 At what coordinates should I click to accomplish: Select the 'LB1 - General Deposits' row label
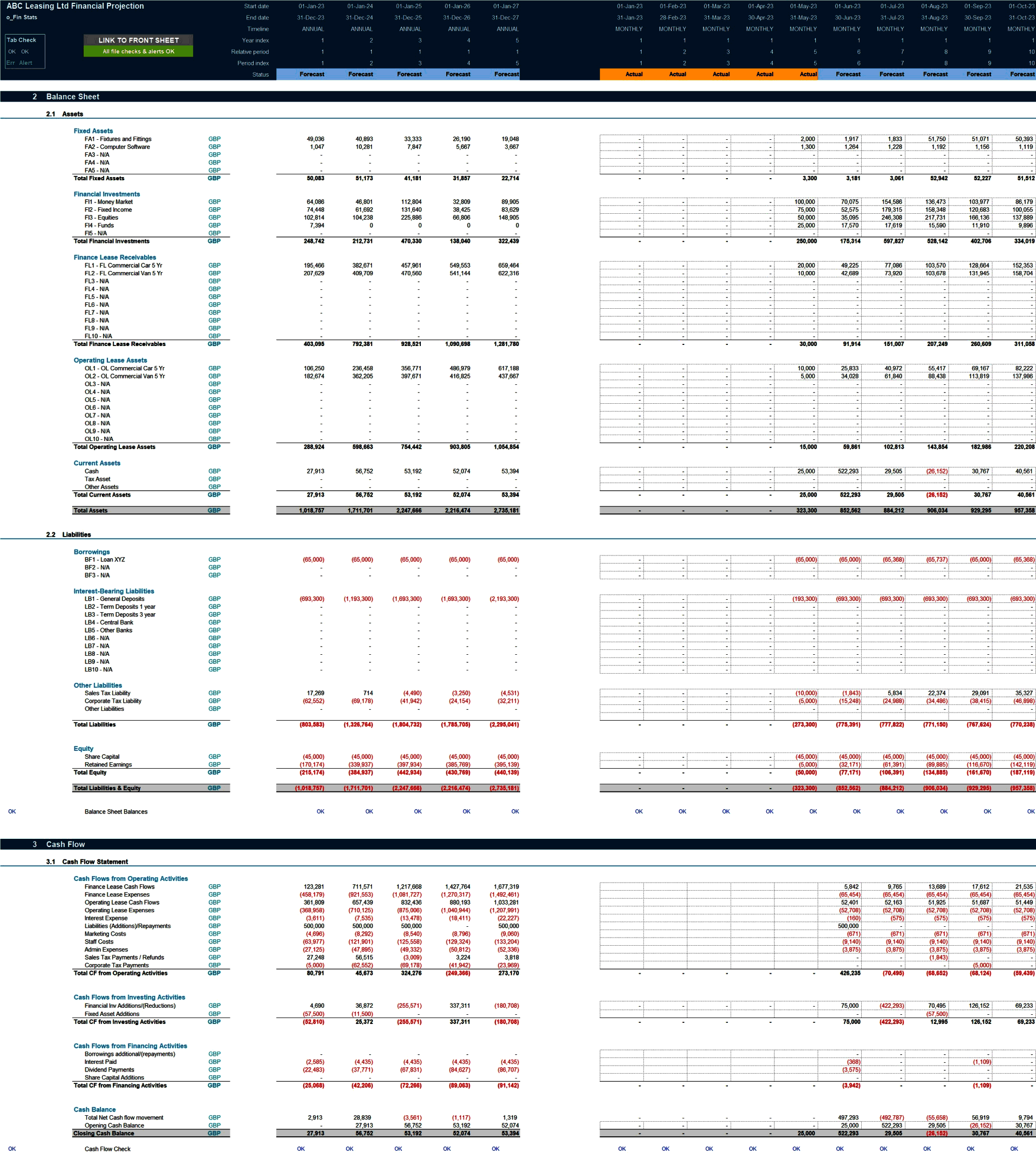pos(114,599)
